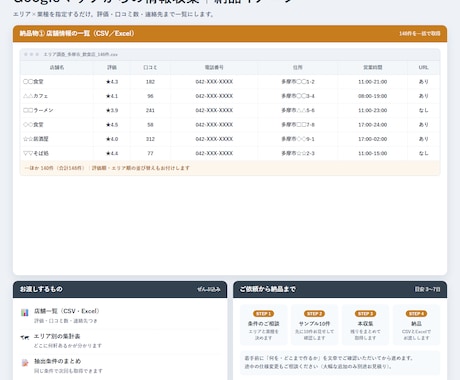Click the hours cell 08:00-19:00

pyautogui.click(x=373, y=96)
